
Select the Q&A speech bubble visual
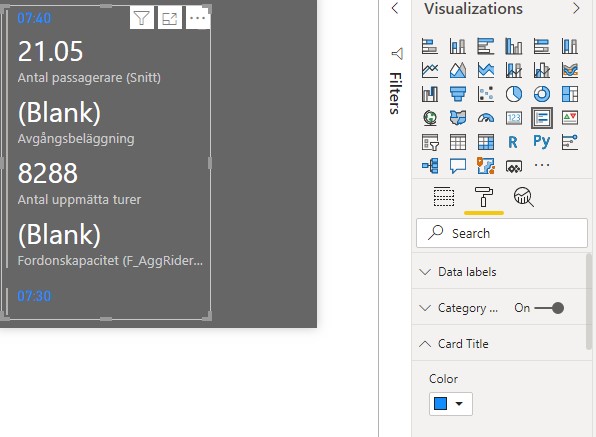[x=458, y=166]
